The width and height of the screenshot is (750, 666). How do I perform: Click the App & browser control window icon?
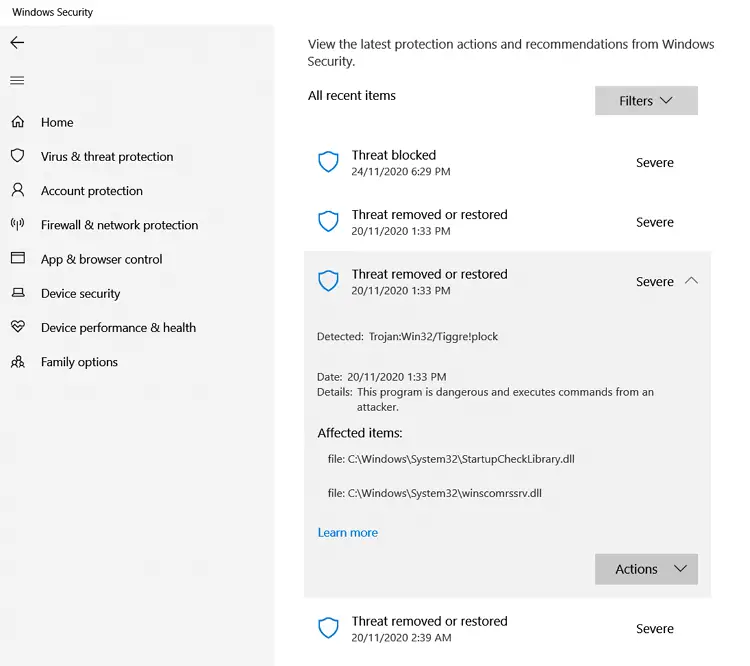[x=18, y=258]
